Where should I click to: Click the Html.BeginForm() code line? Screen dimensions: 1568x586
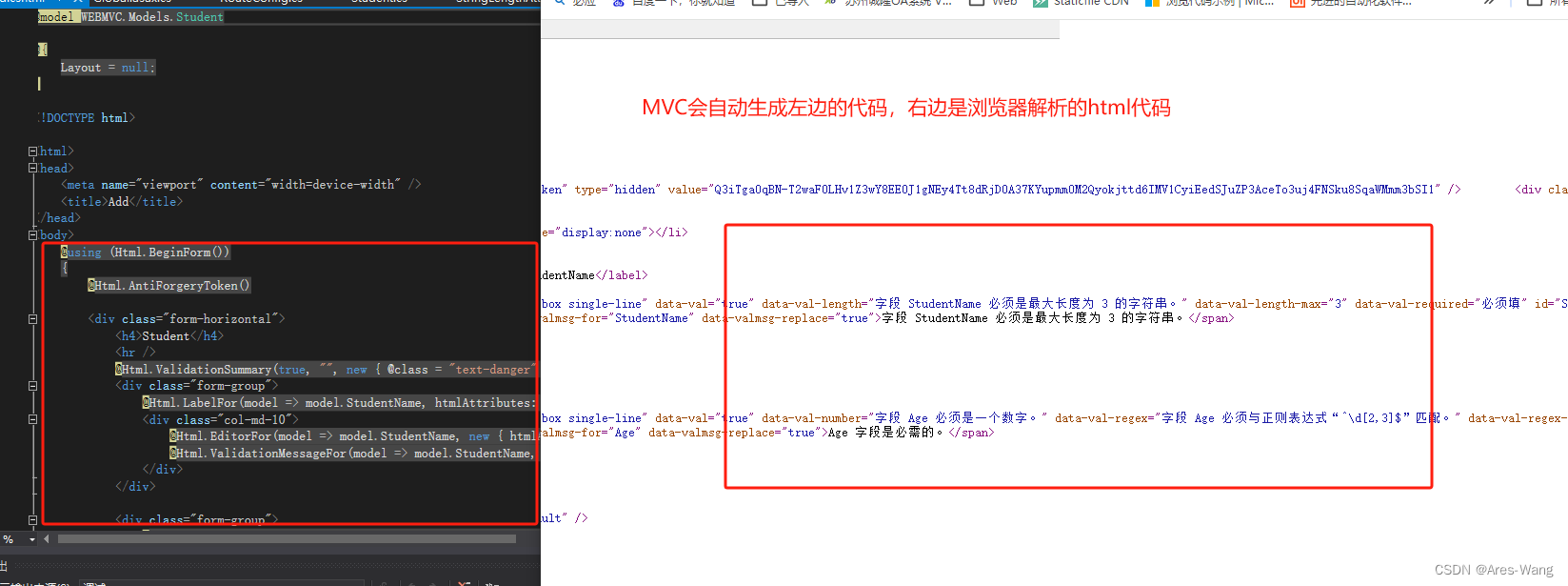coord(146,252)
